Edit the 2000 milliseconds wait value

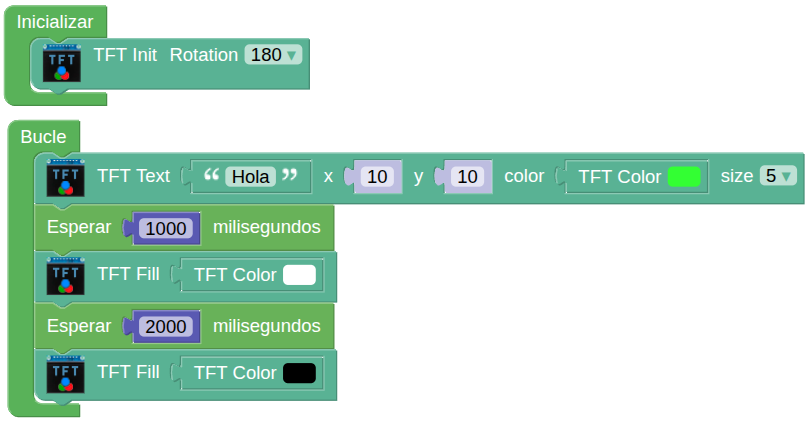166,326
